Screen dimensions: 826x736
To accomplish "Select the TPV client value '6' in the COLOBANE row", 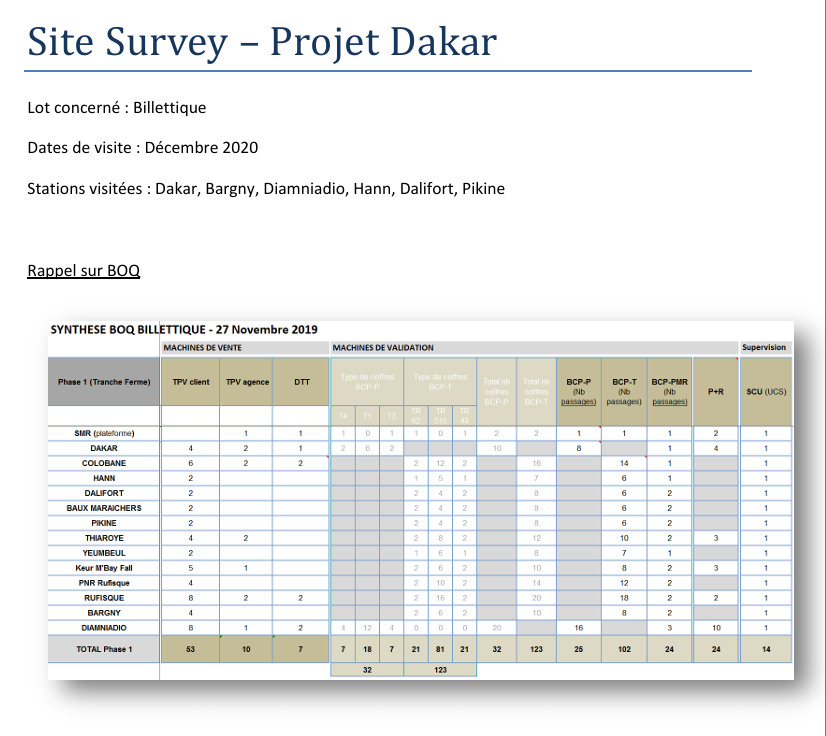I will click(191, 463).
